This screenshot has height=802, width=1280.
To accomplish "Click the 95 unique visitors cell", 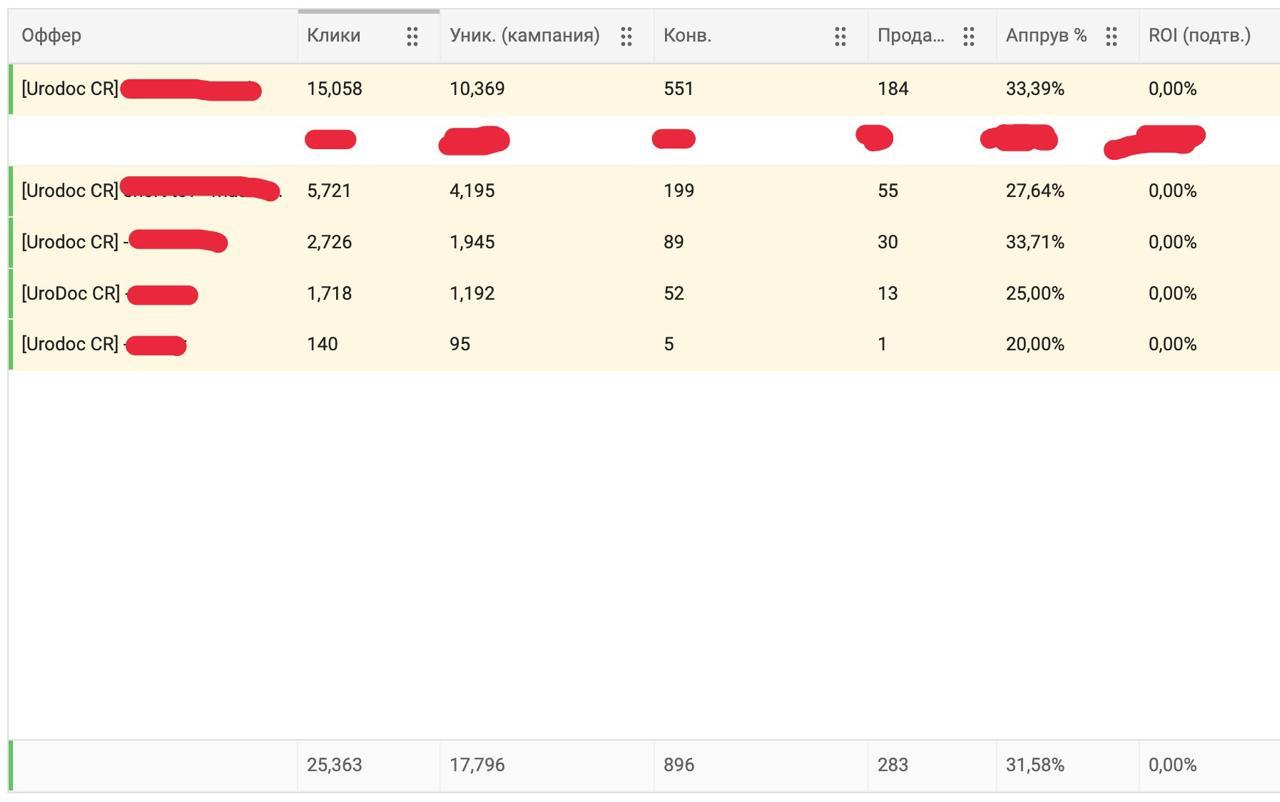I will (460, 344).
